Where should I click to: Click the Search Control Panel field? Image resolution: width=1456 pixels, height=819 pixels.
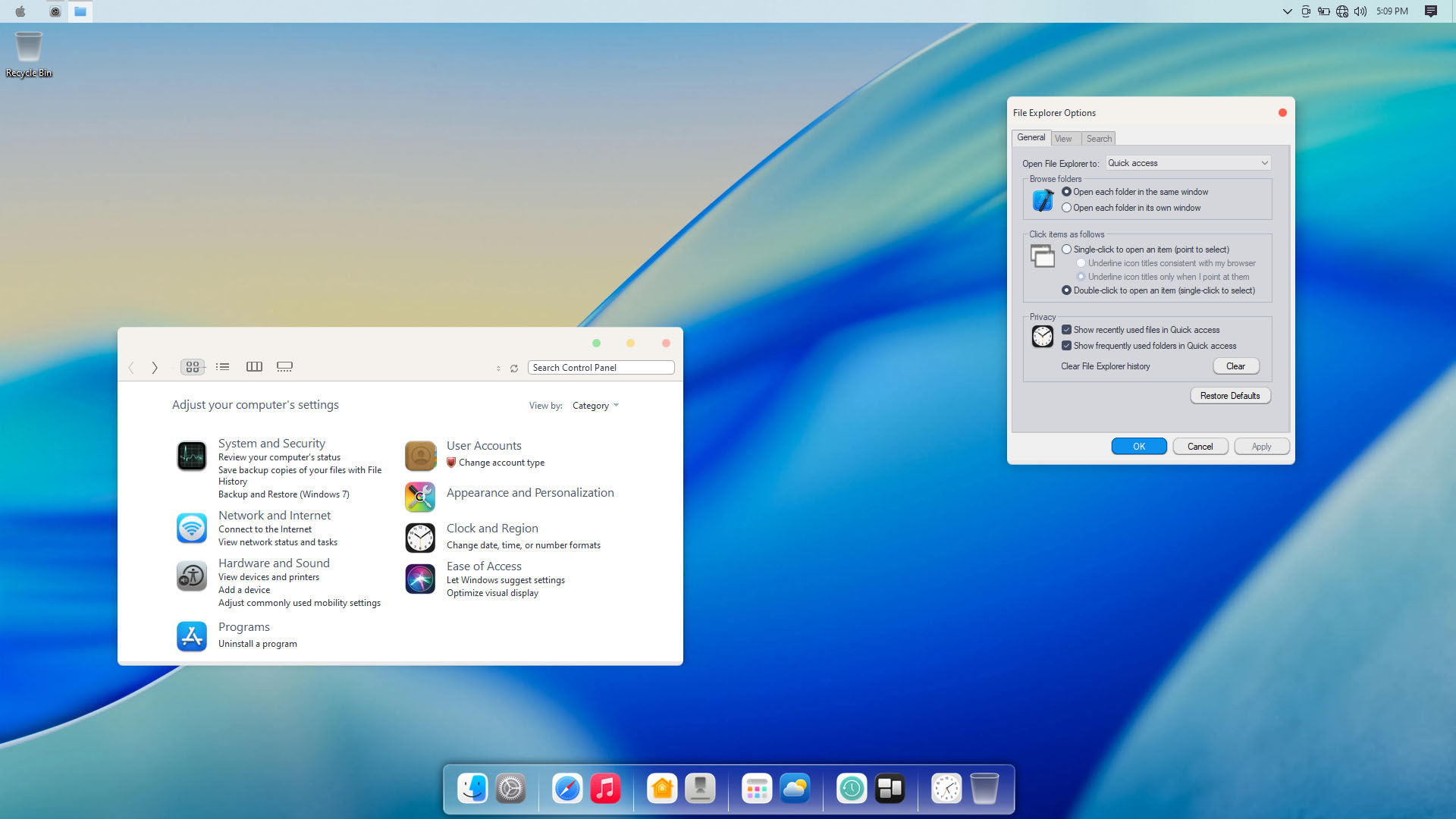(x=601, y=368)
